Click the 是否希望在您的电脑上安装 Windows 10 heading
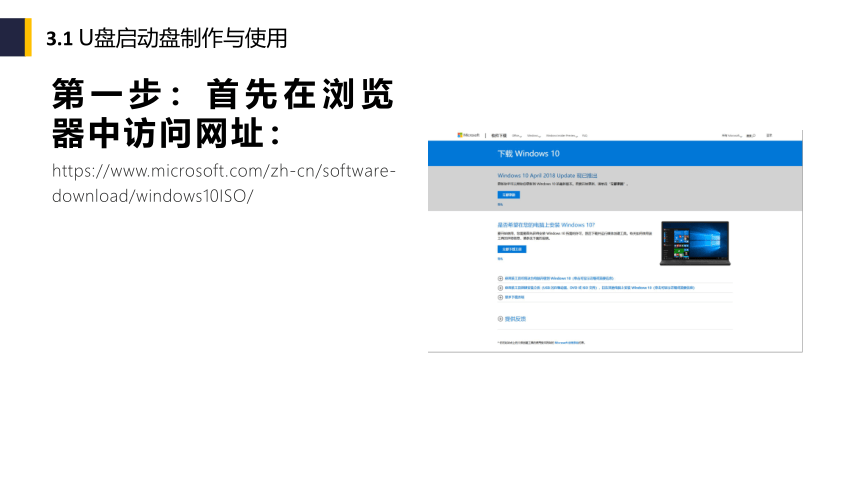Screen dimensions: 860x484 [546, 225]
